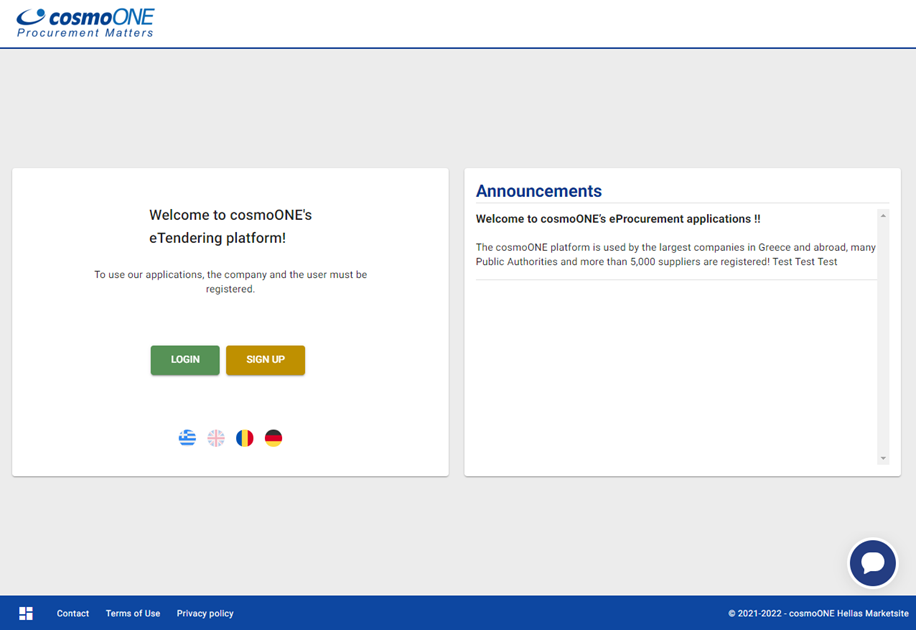Click the Announcements heading
This screenshot has width=916, height=630.
point(539,191)
